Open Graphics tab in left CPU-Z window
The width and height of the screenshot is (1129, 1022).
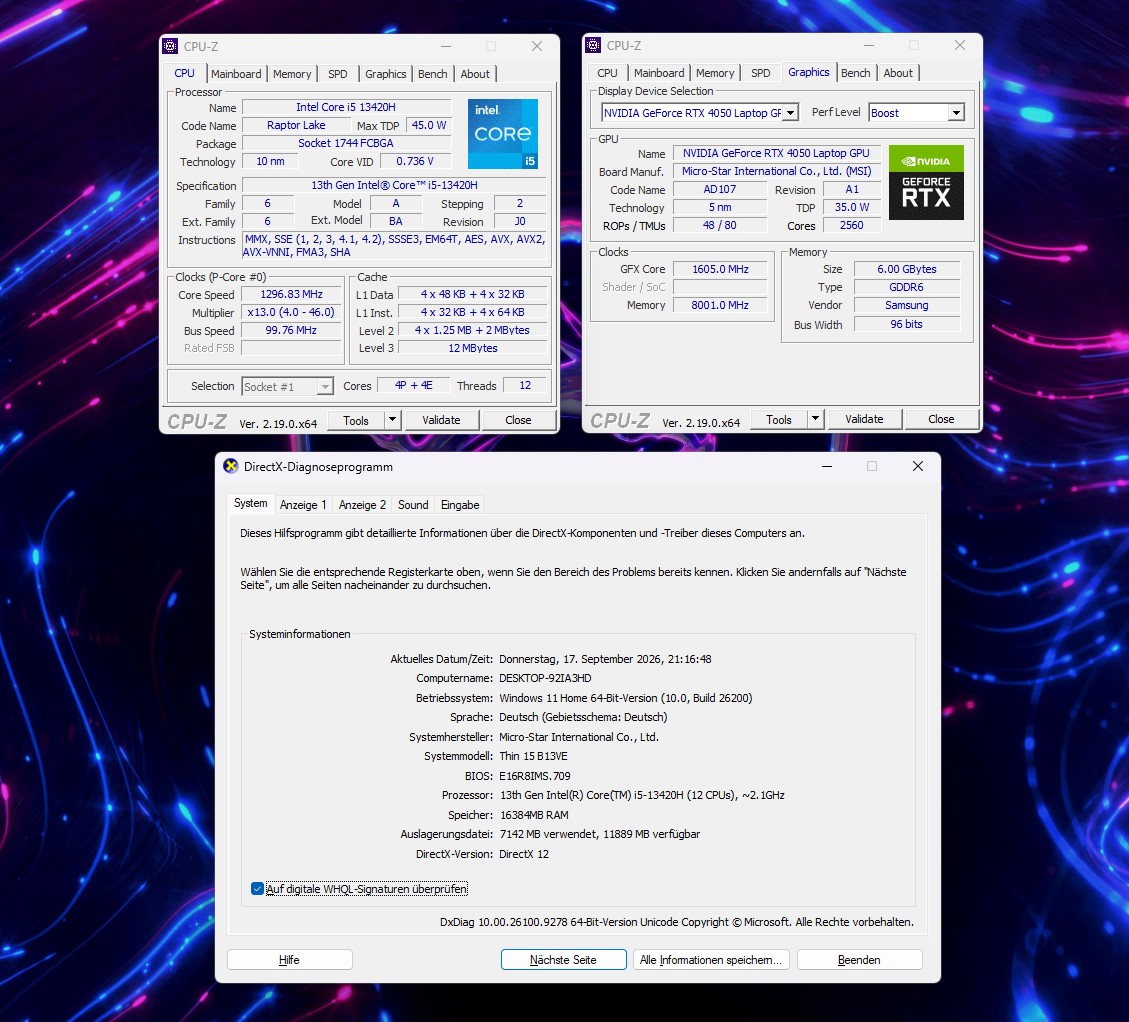click(385, 74)
